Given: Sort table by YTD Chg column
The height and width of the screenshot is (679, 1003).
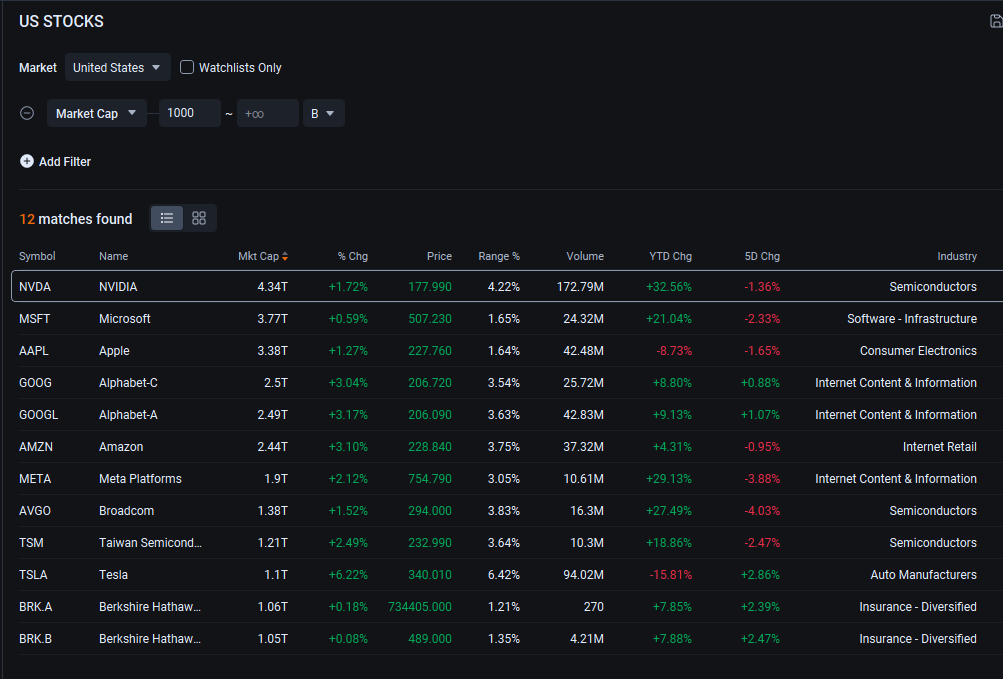Looking at the screenshot, I should point(669,256).
